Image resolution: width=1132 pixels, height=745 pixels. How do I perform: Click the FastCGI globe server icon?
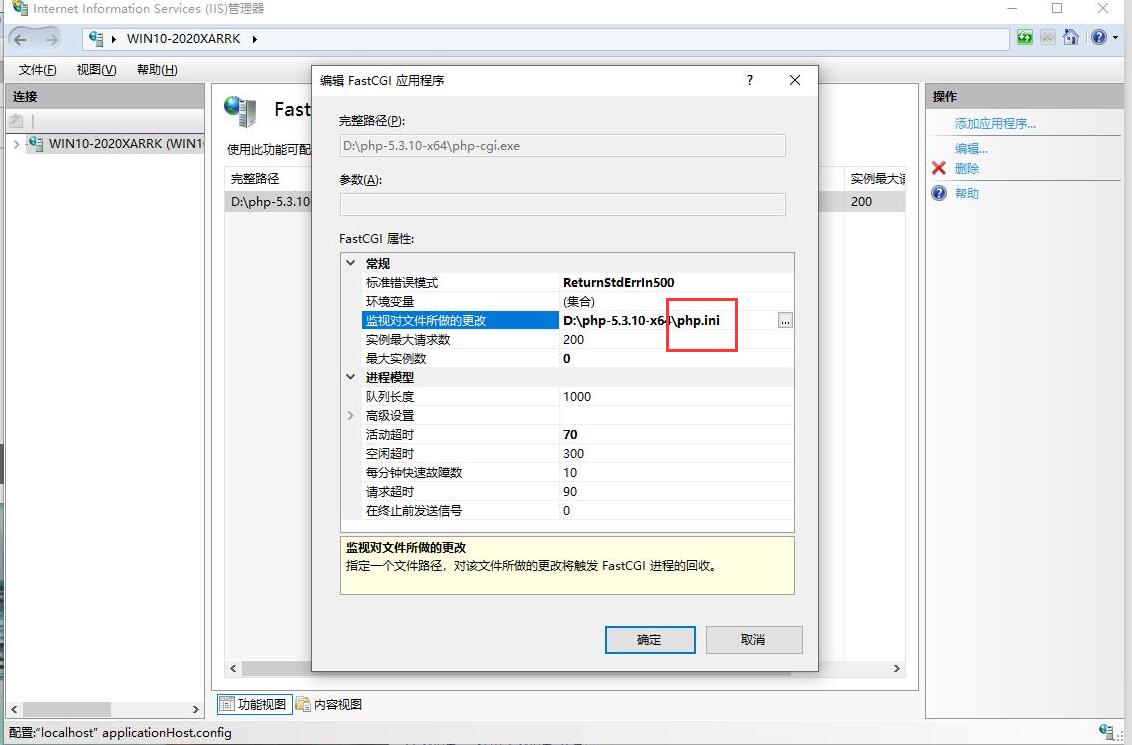point(240,110)
